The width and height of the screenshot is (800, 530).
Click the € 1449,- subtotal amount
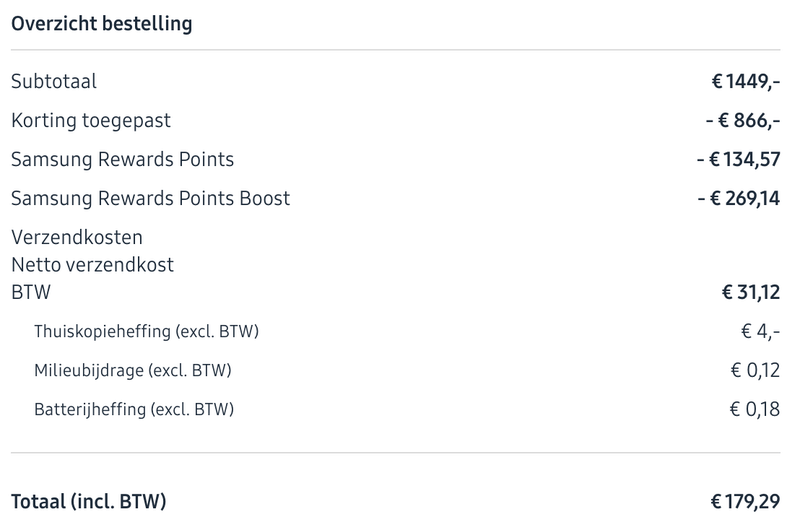point(745,82)
